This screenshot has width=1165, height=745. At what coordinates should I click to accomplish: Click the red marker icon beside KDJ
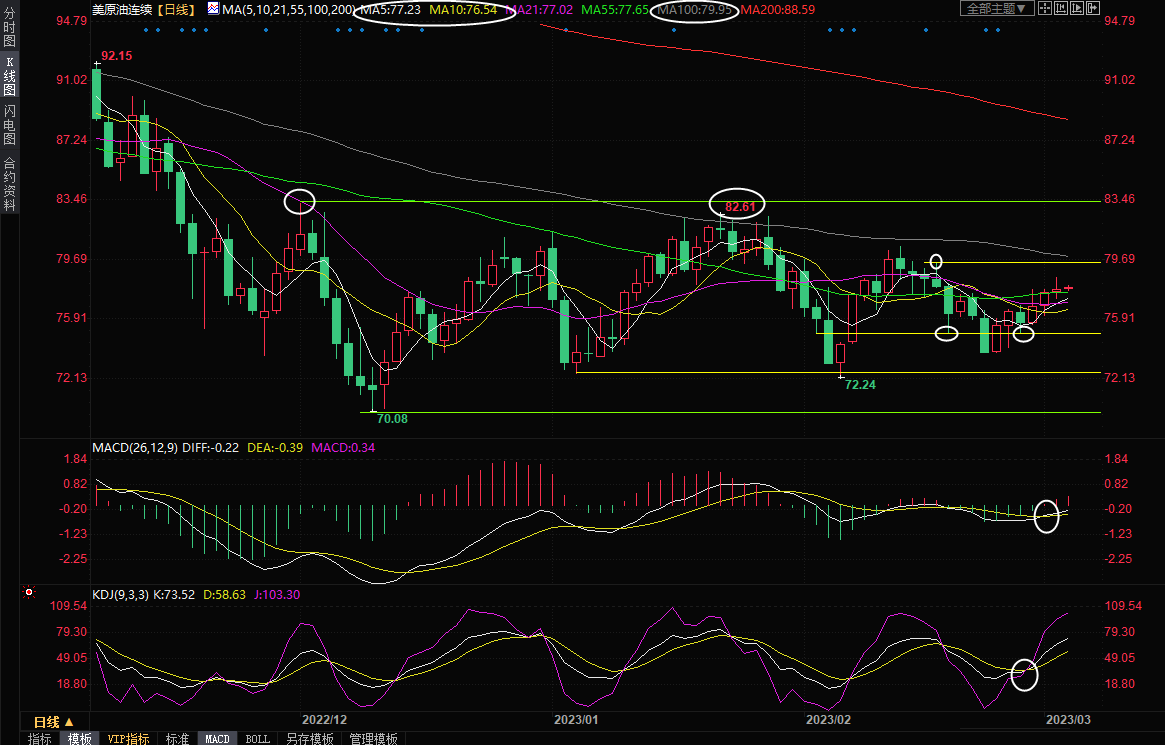(29, 594)
